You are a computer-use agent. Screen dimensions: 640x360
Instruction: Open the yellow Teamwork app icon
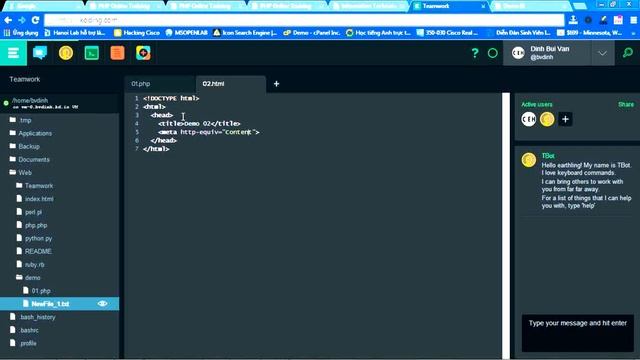pyautogui.click(x=66, y=53)
